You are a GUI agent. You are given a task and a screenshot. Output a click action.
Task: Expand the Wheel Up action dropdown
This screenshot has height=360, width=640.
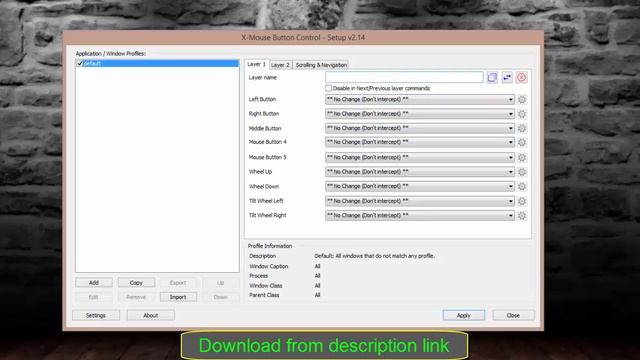[x=420, y=172]
